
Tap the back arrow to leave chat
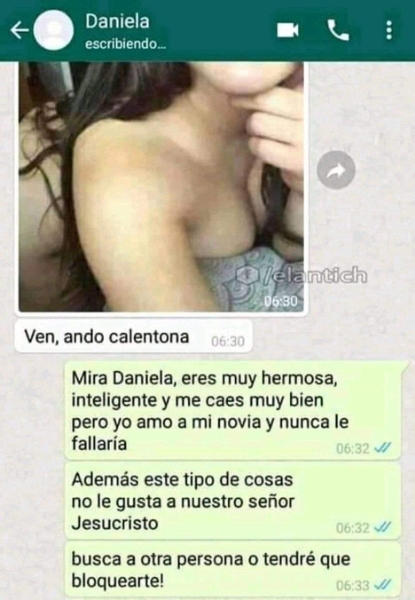(19, 30)
